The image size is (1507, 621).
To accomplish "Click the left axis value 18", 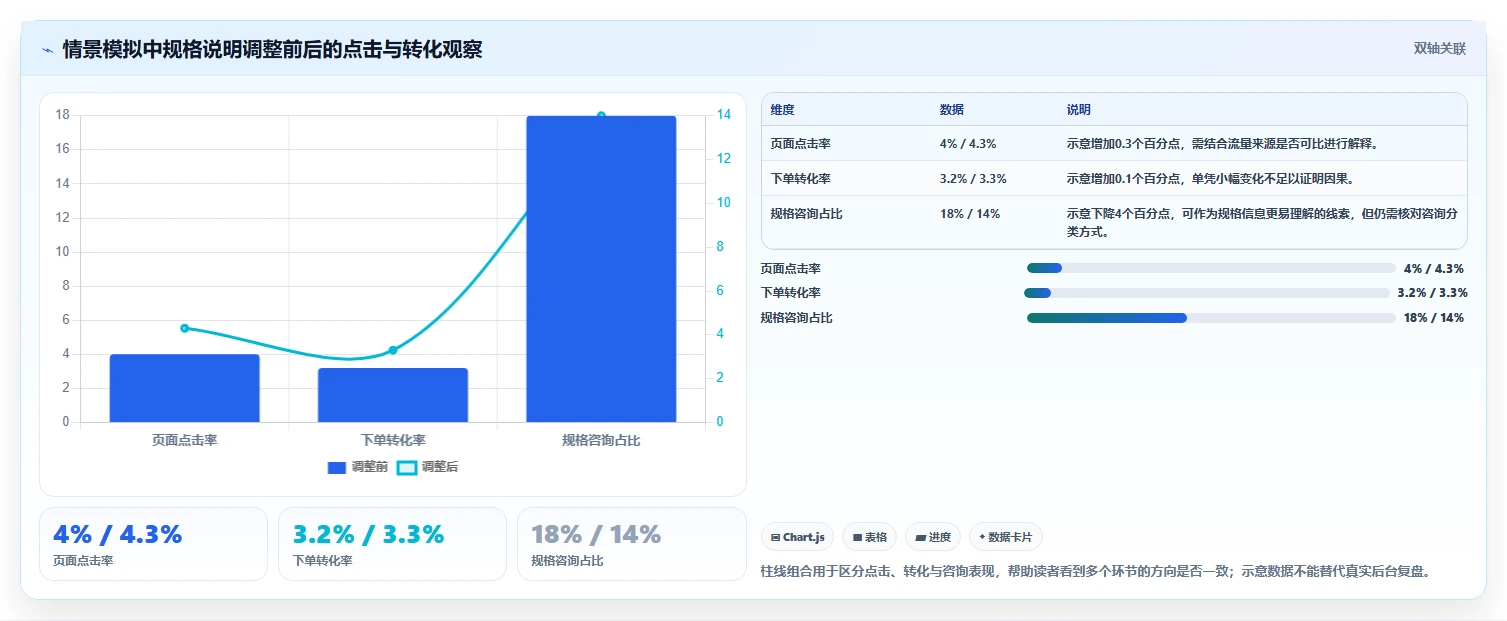I will [62, 115].
